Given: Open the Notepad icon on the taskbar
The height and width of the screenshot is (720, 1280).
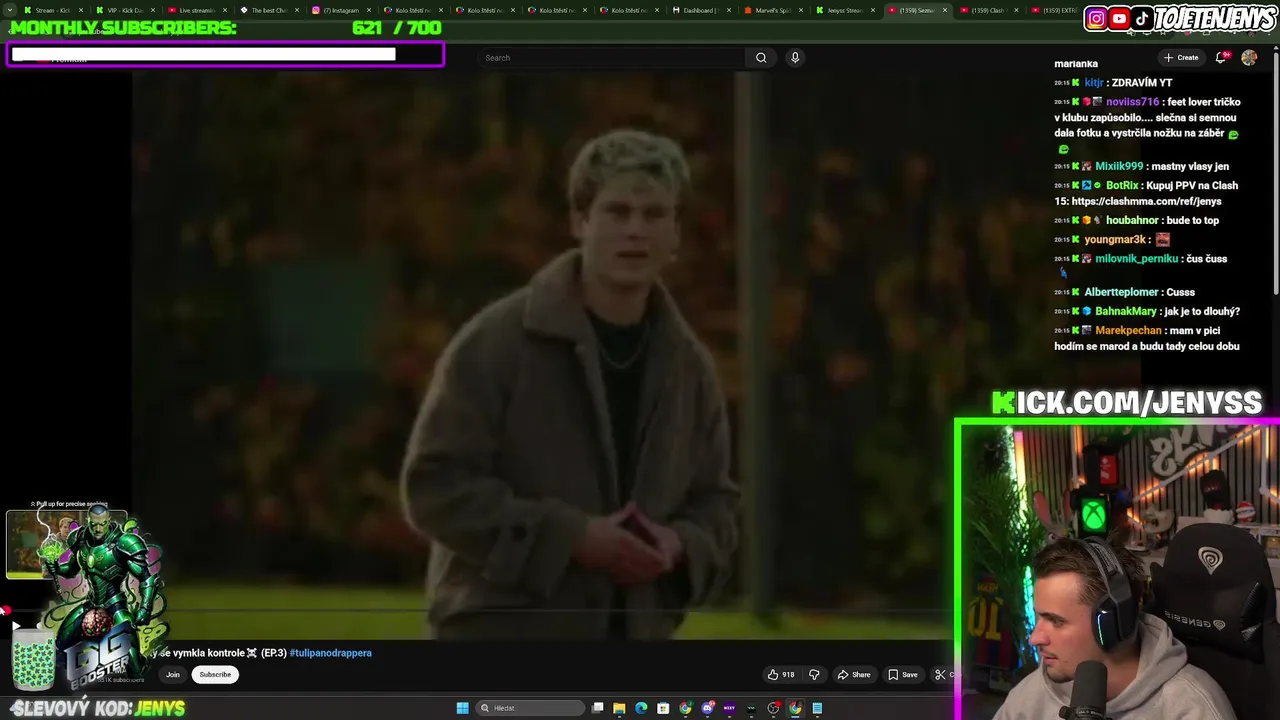Looking at the screenshot, I should [x=817, y=708].
